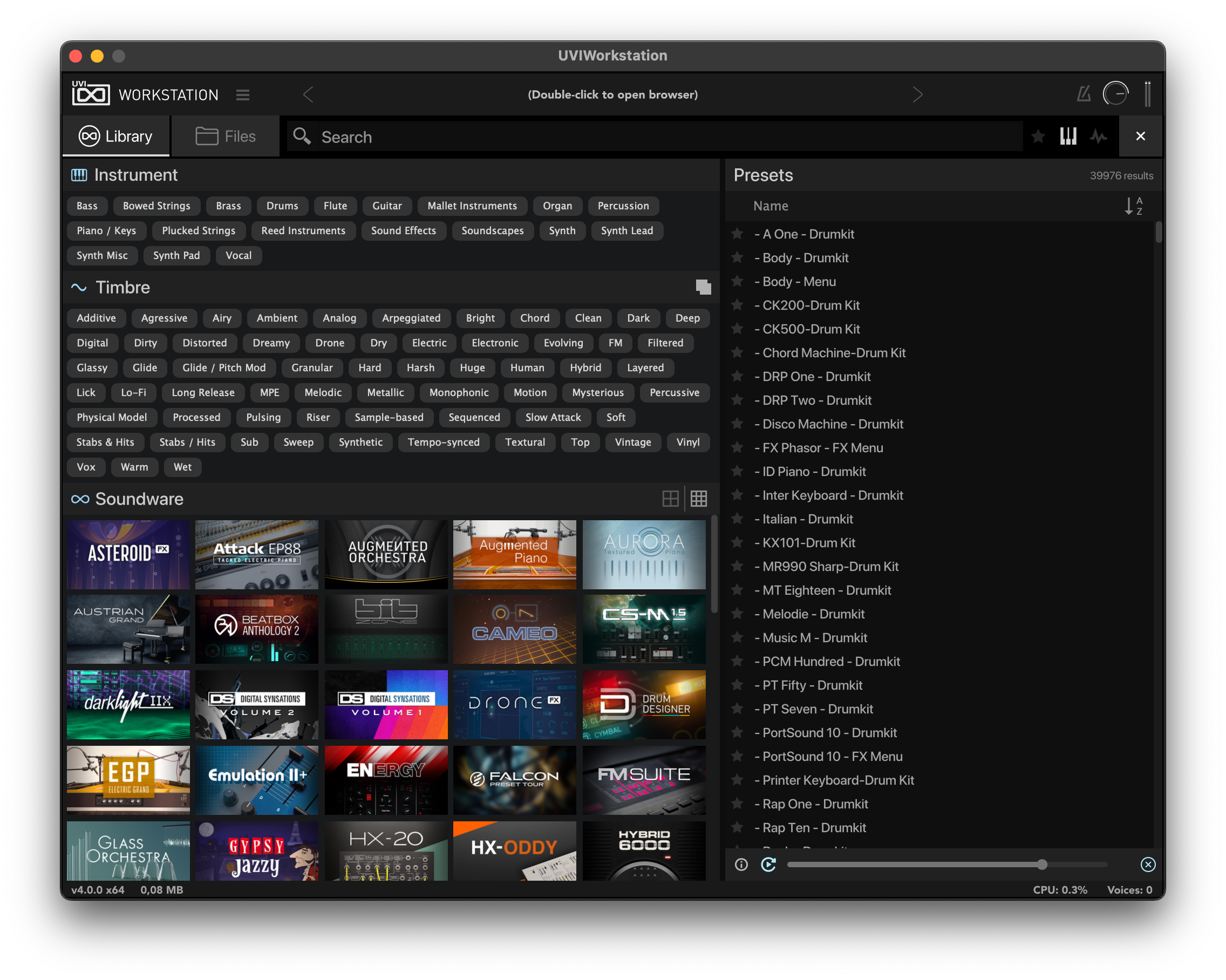Open the Augmented Orchestra soundware thumbnail
Image resolution: width=1226 pixels, height=980 pixels.
[386, 554]
